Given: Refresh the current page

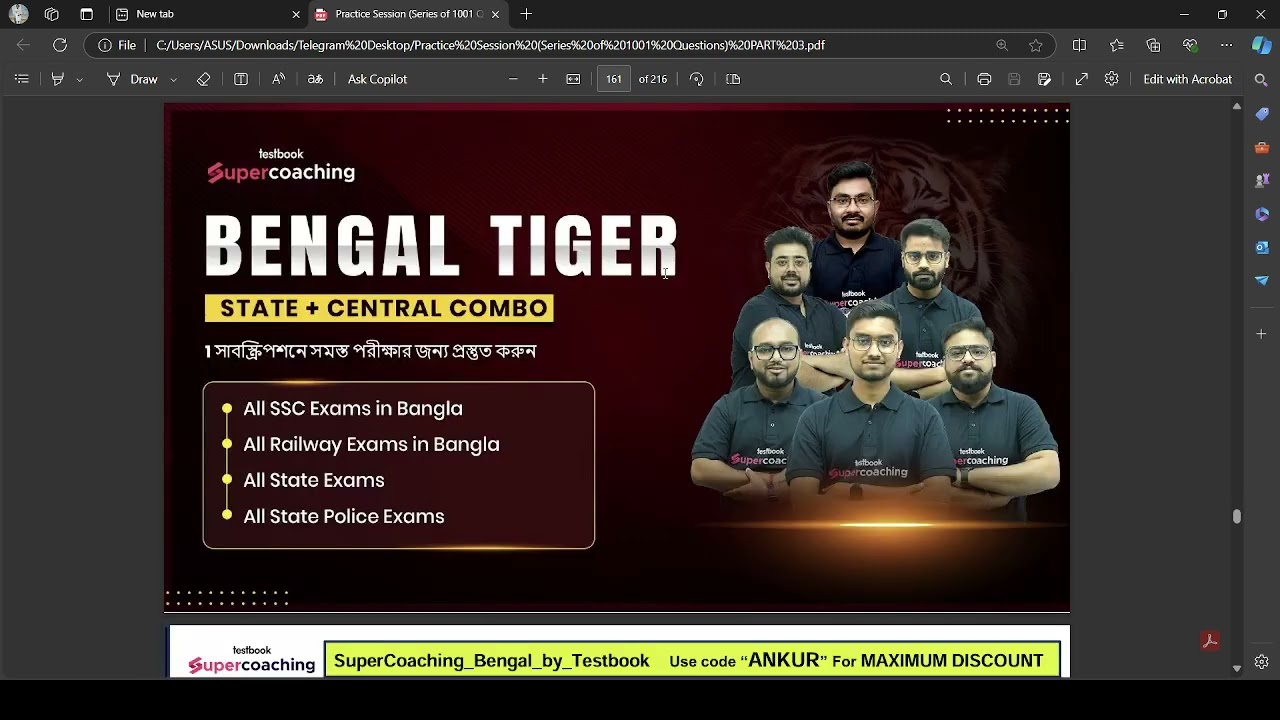Looking at the screenshot, I should pos(60,45).
